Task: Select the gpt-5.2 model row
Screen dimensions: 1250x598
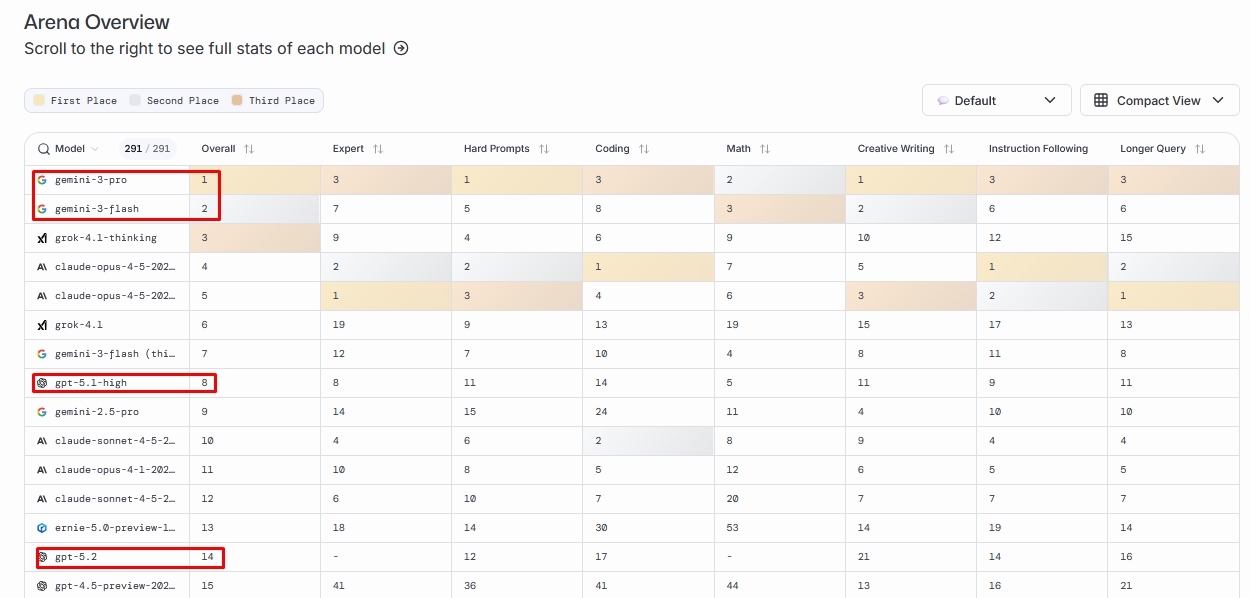Action: click(x=130, y=556)
